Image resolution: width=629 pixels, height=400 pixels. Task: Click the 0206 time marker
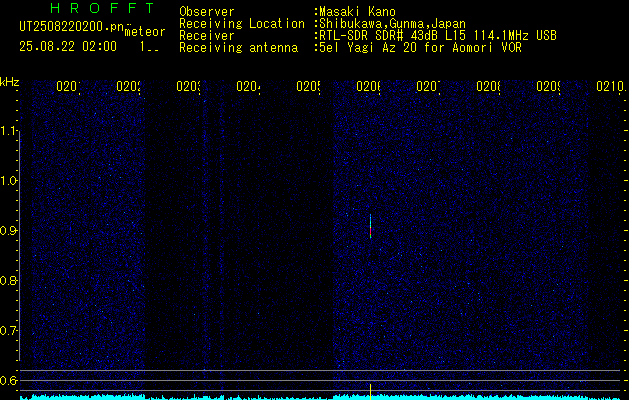368,86
